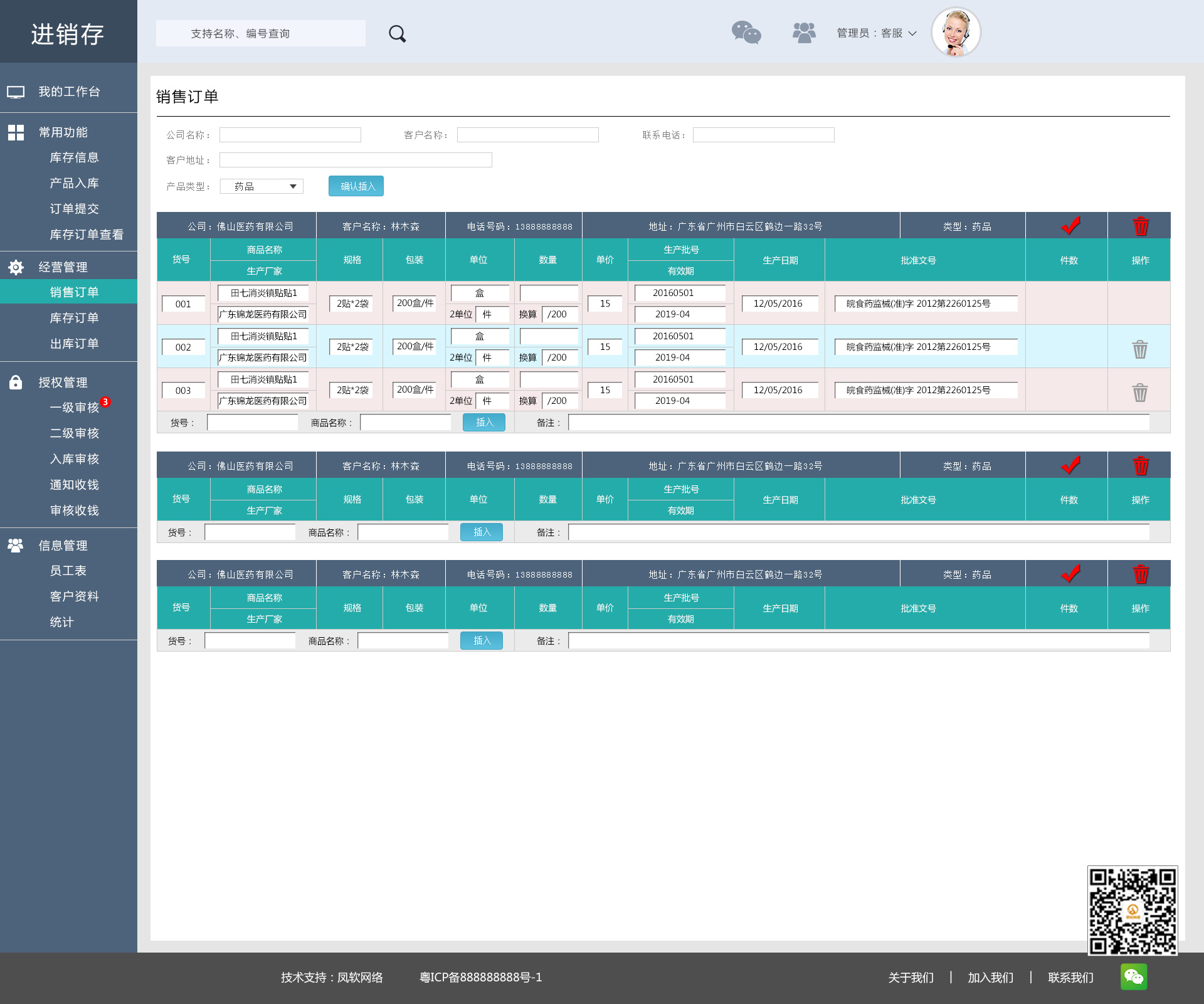
Task: Click the search magnifier icon
Action: coord(397,33)
